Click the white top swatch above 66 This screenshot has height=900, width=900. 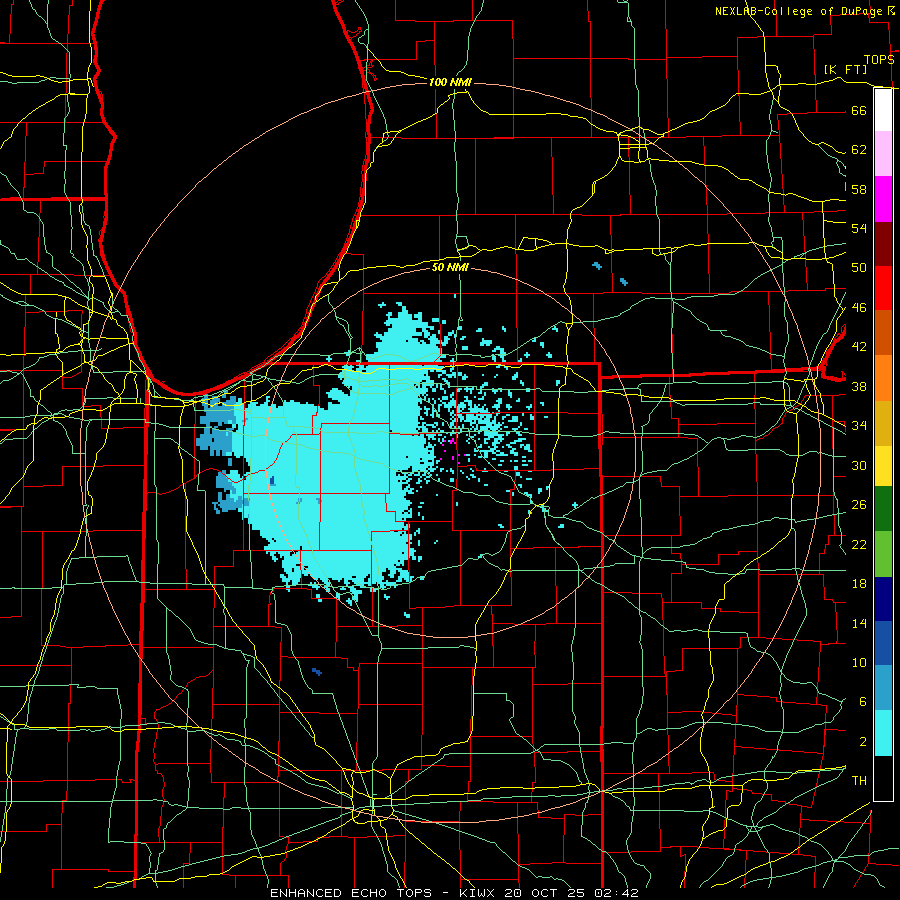(x=883, y=110)
